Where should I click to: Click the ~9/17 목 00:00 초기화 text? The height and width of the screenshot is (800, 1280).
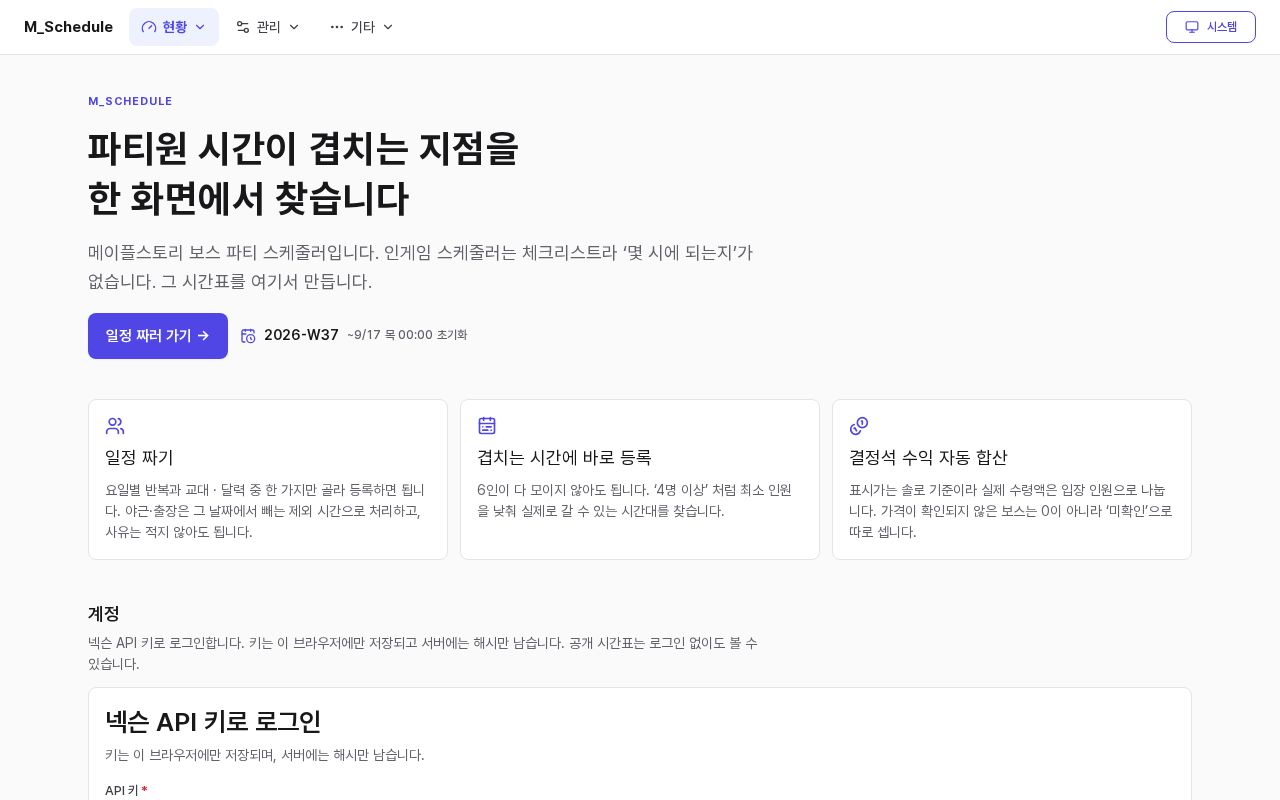point(407,335)
